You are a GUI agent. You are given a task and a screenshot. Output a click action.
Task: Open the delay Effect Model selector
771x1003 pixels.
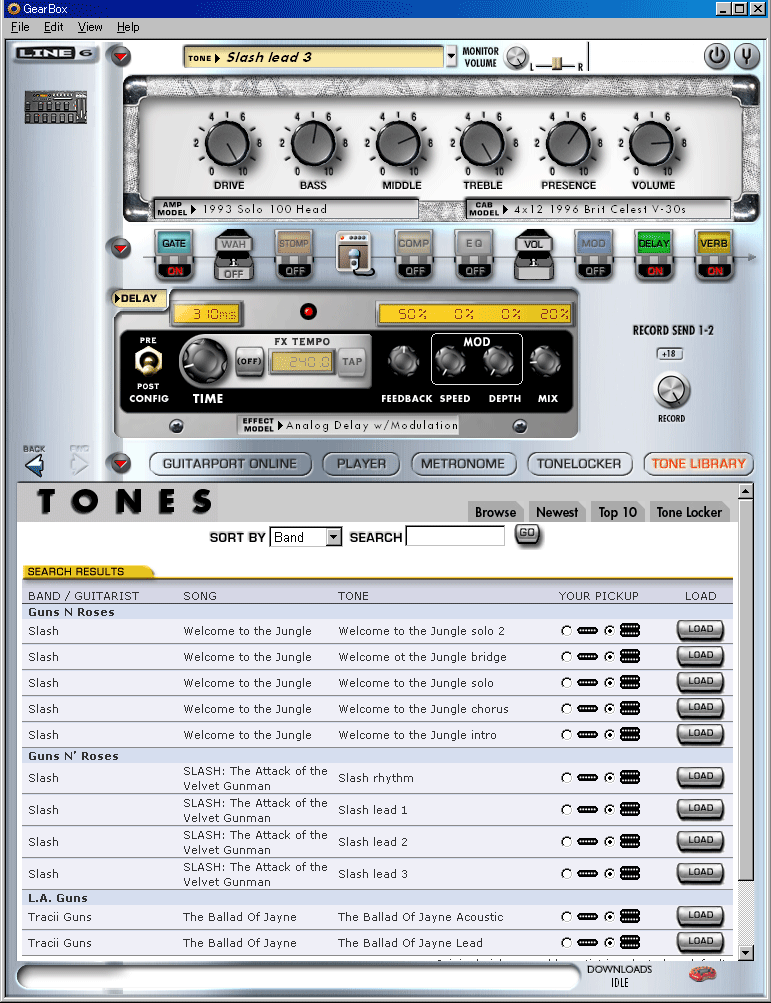(349, 425)
